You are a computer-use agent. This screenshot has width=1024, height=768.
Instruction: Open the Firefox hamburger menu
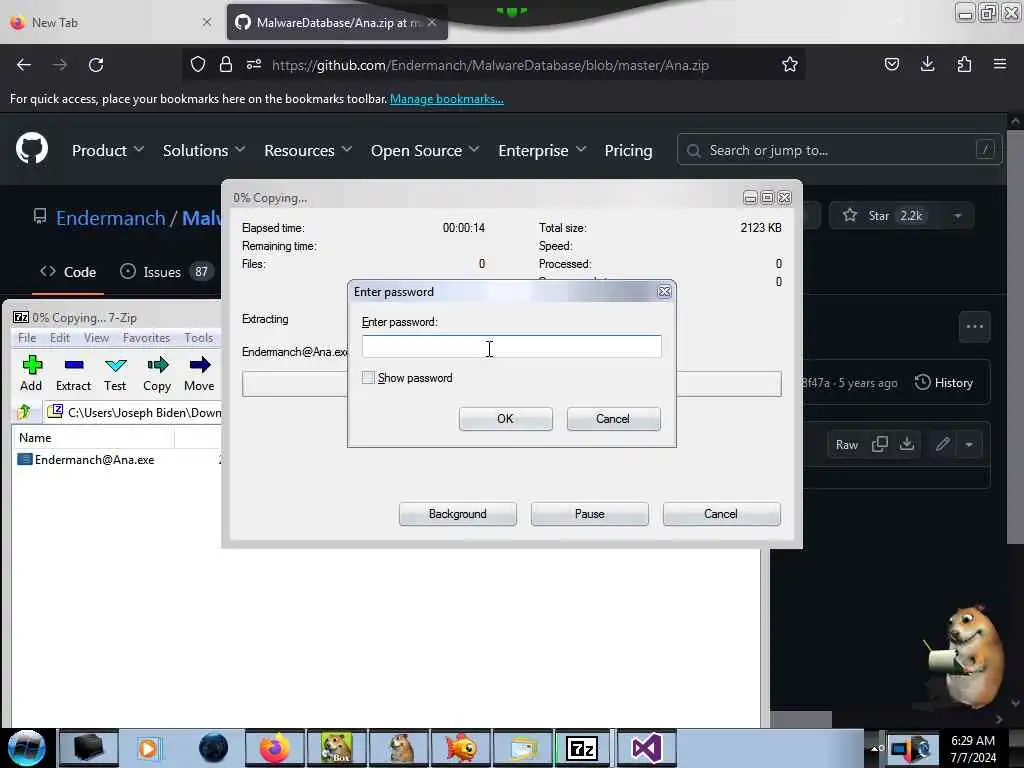[999, 64]
